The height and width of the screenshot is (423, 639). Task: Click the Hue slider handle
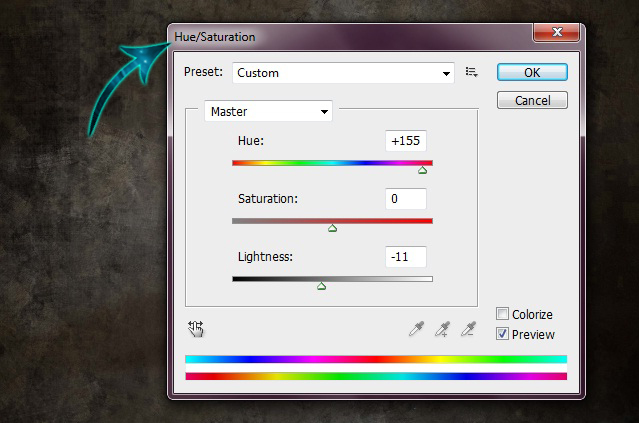(x=422, y=170)
